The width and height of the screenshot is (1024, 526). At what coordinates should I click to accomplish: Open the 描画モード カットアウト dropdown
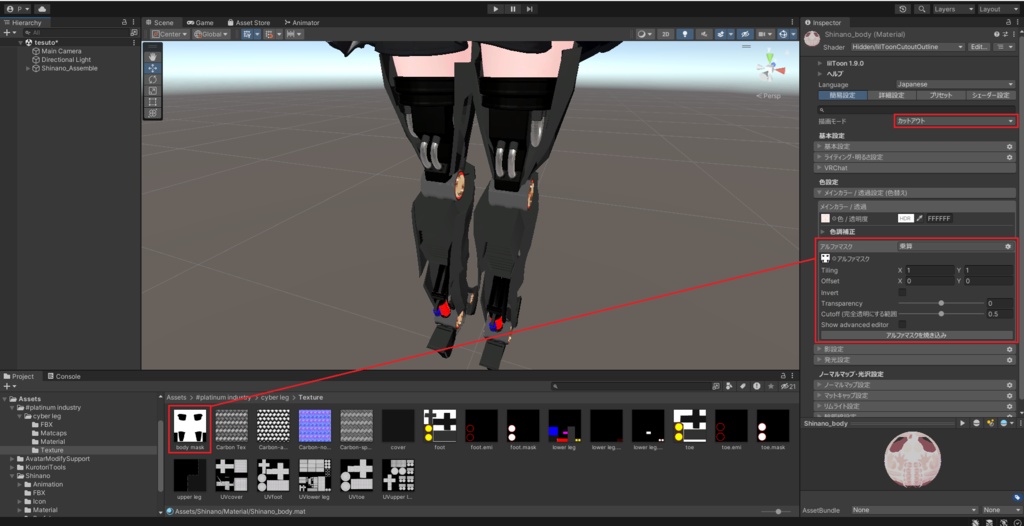pyautogui.click(x=955, y=121)
